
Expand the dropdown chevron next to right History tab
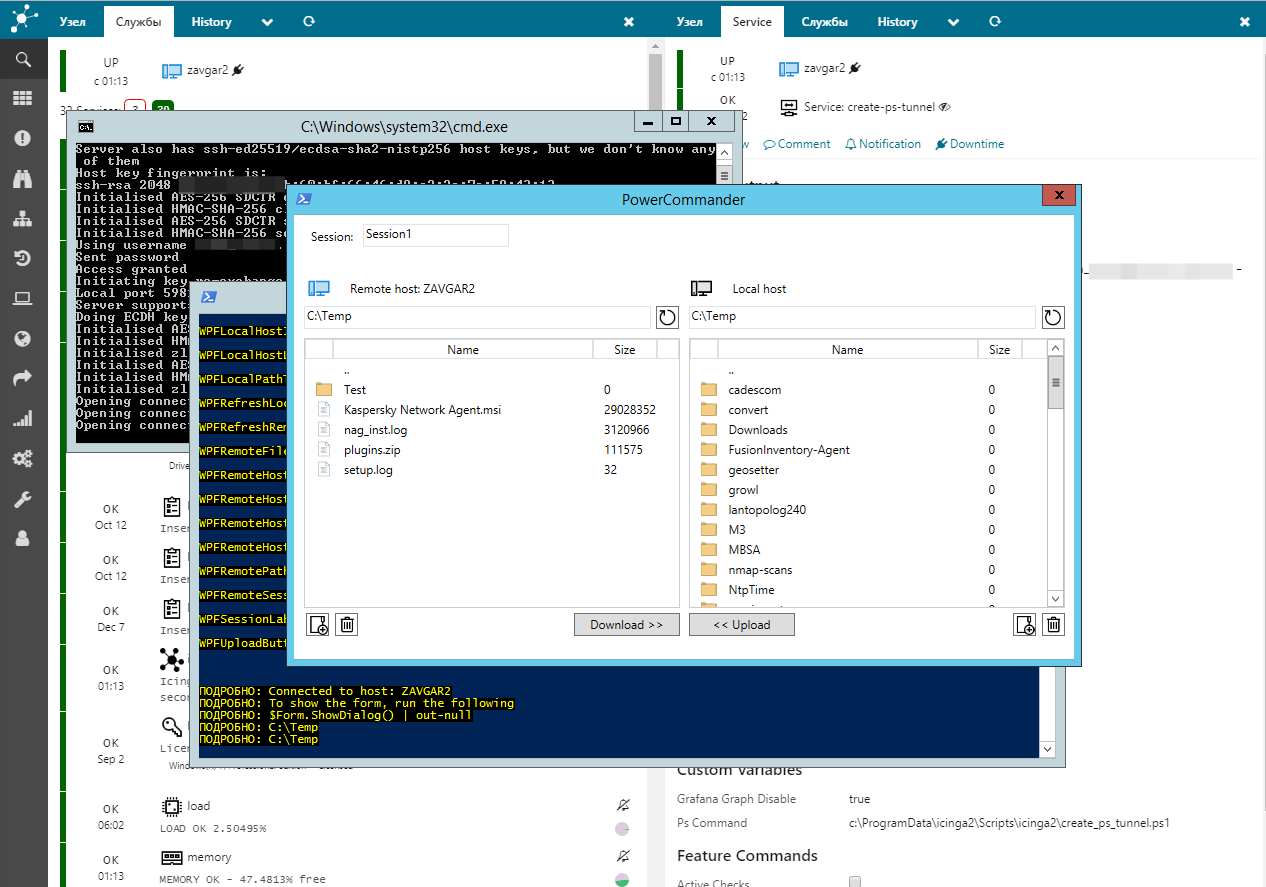(x=953, y=22)
